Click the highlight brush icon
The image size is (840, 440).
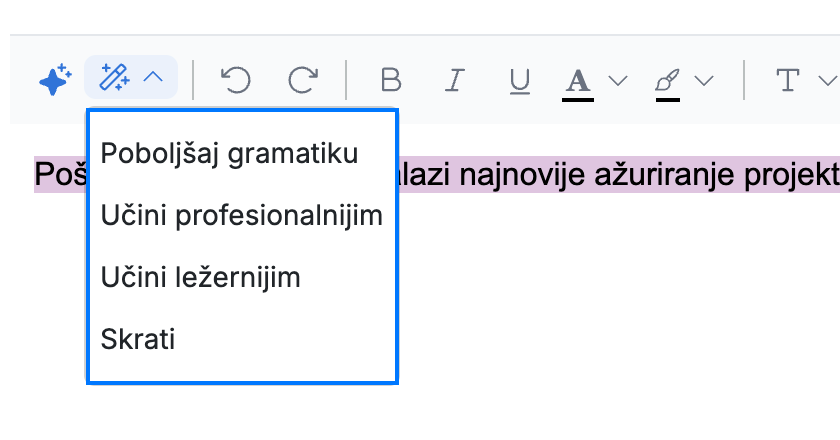[668, 84]
